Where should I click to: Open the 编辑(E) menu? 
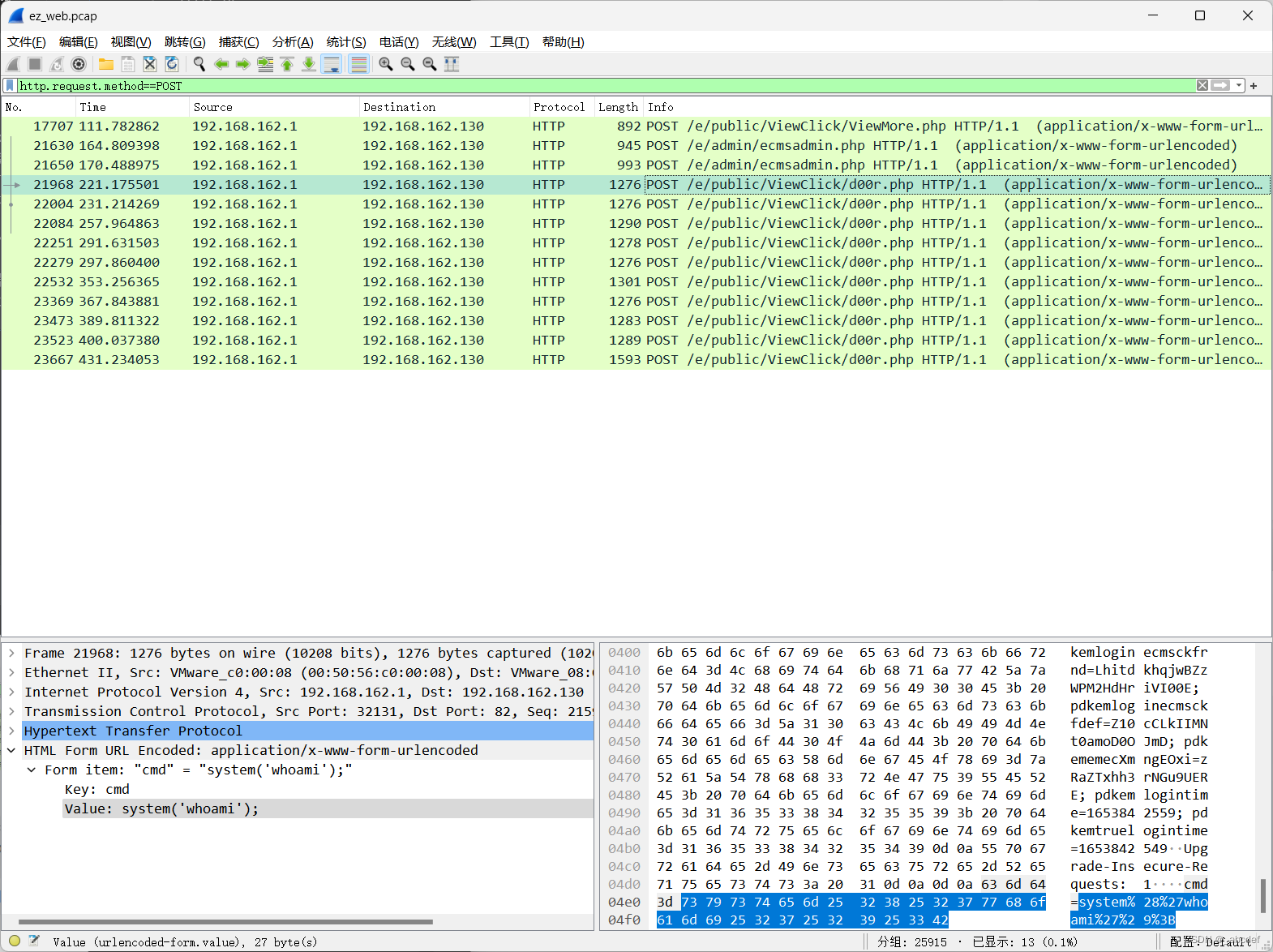click(79, 42)
